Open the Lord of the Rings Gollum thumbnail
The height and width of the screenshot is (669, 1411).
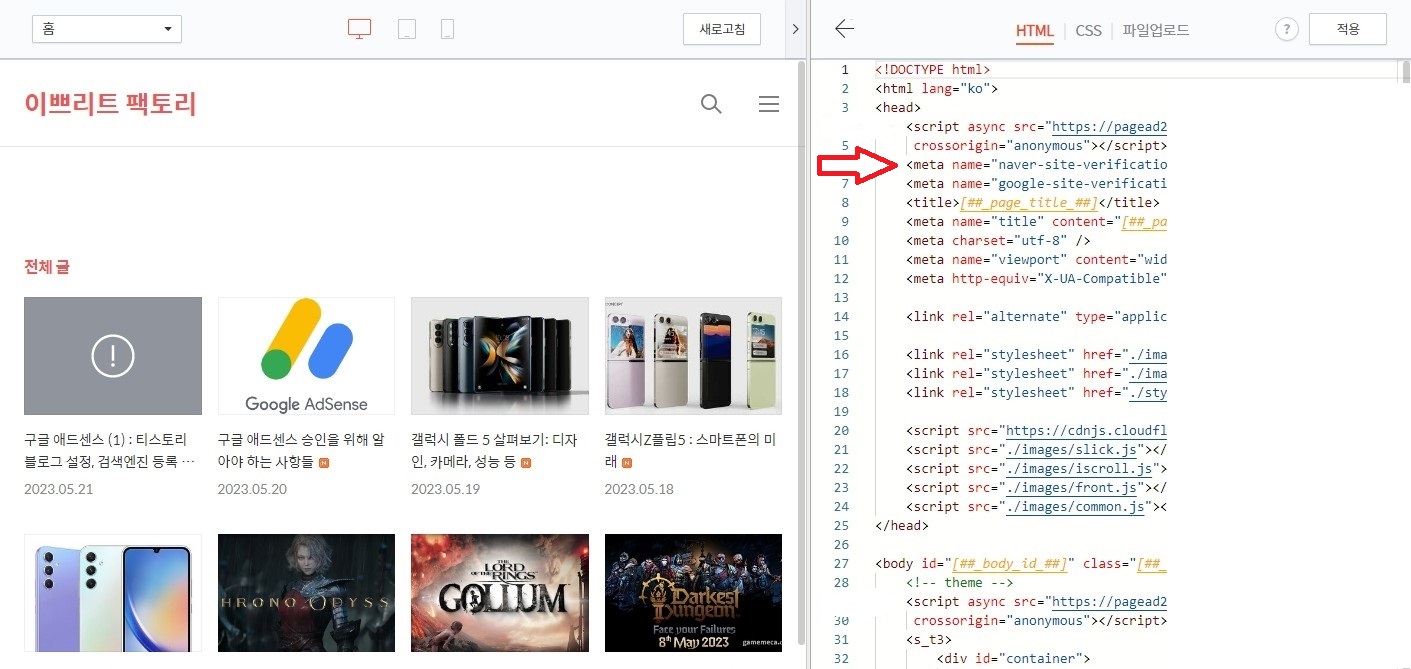[500, 593]
